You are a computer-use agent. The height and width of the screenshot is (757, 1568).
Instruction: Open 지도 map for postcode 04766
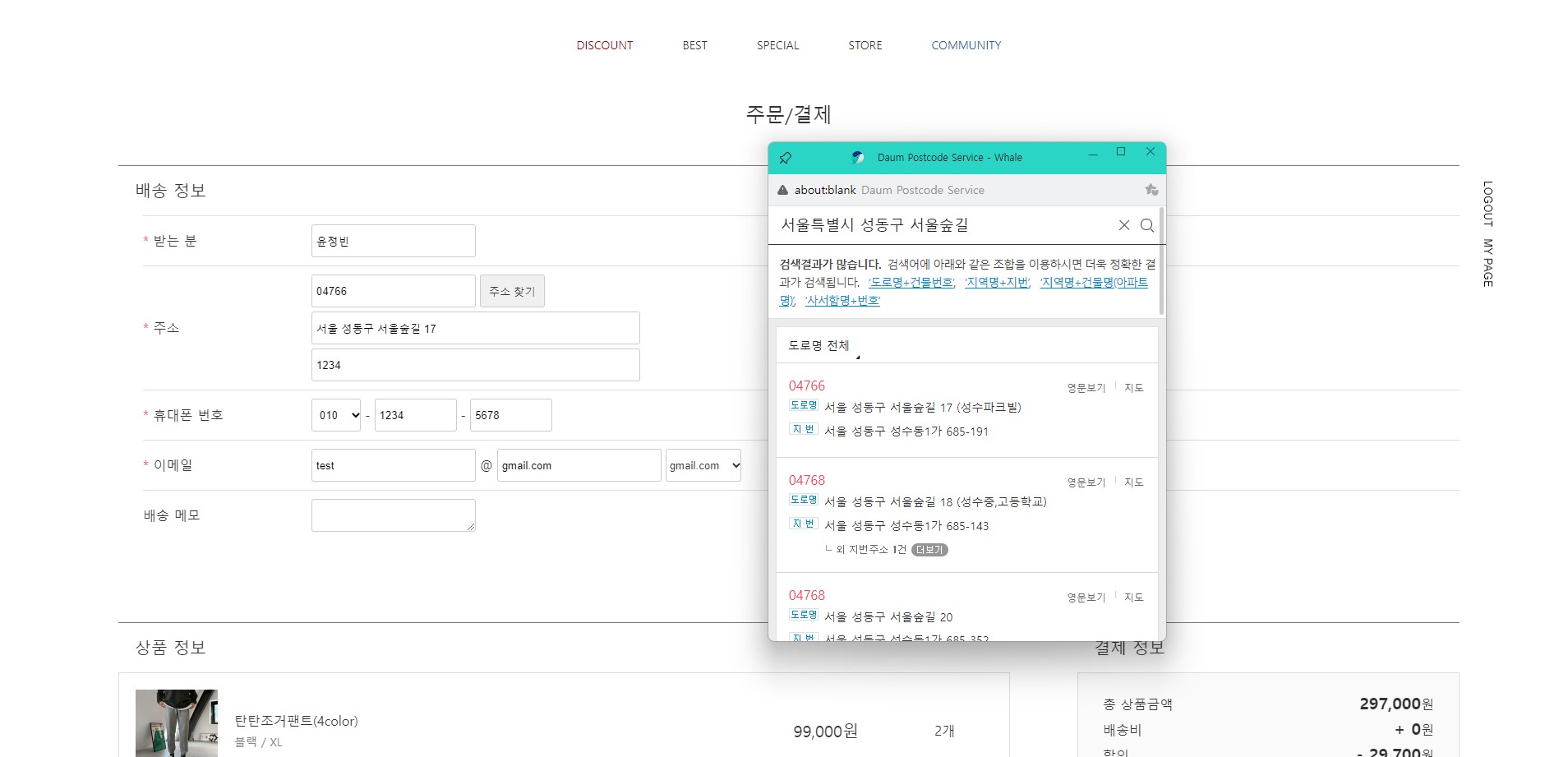pyautogui.click(x=1134, y=388)
